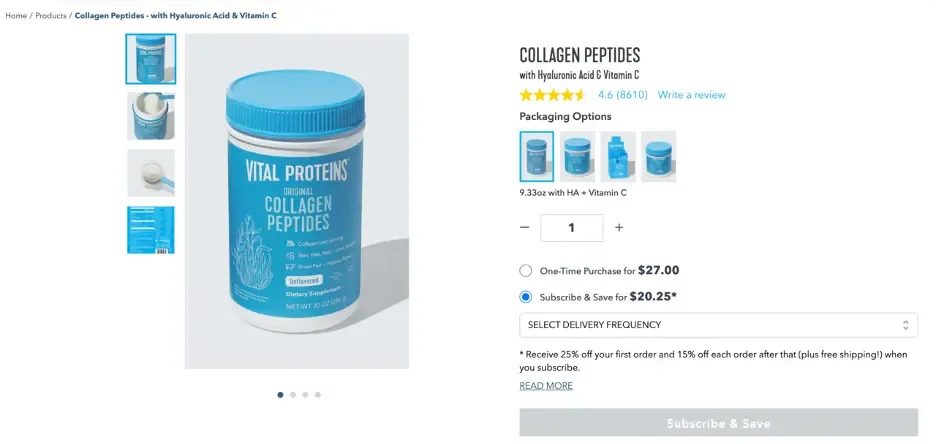This screenshot has height=444, width=936.
Task: Click the quantity input field
Action: click(x=572, y=228)
